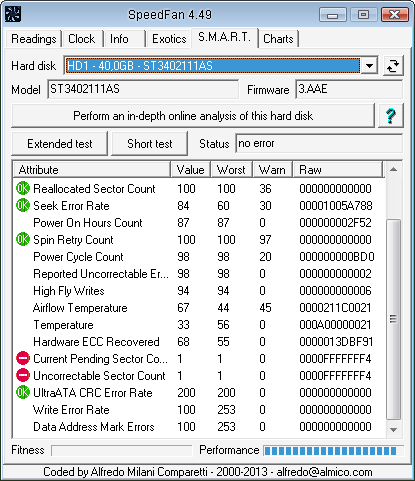The width and height of the screenshot is (415, 481).
Task: Select the High Fly Writes row
Action: (199, 291)
